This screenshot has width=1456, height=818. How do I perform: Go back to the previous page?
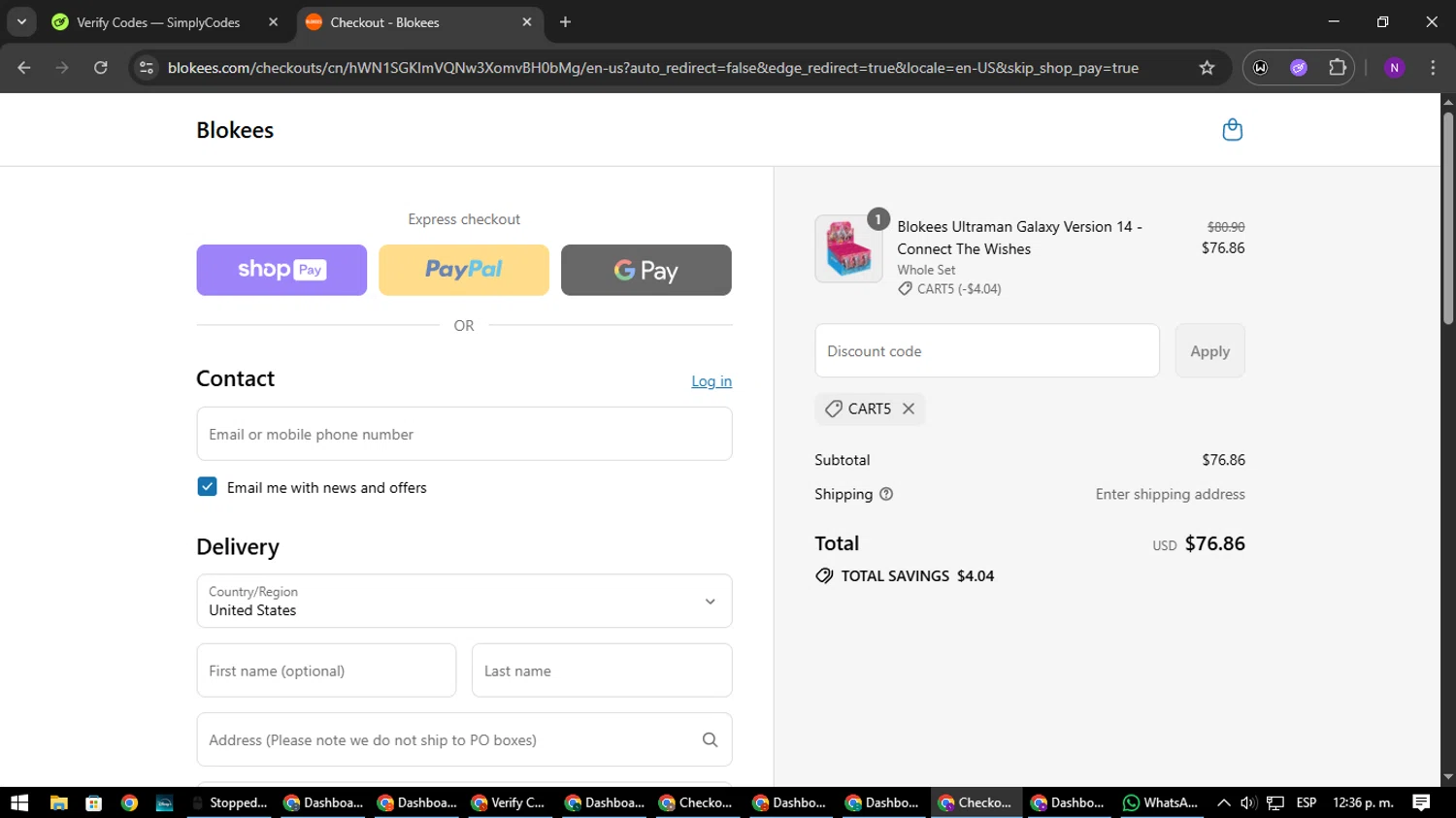pos(24,68)
